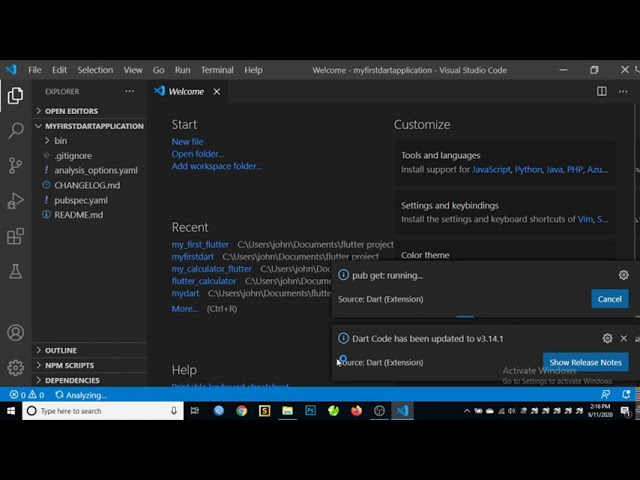
Task: Open the Explorer view in activity bar
Action: coord(16,96)
